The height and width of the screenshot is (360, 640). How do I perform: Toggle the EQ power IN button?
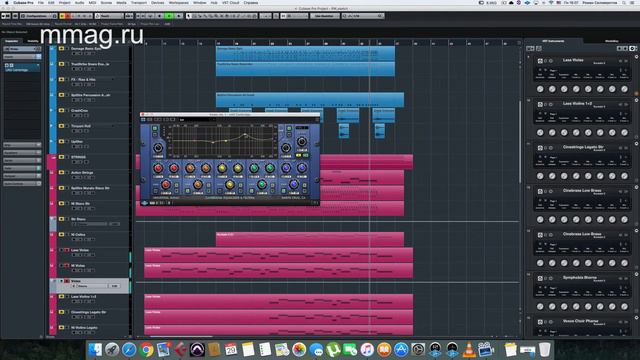pyautogui.click(x=305, y=156)
